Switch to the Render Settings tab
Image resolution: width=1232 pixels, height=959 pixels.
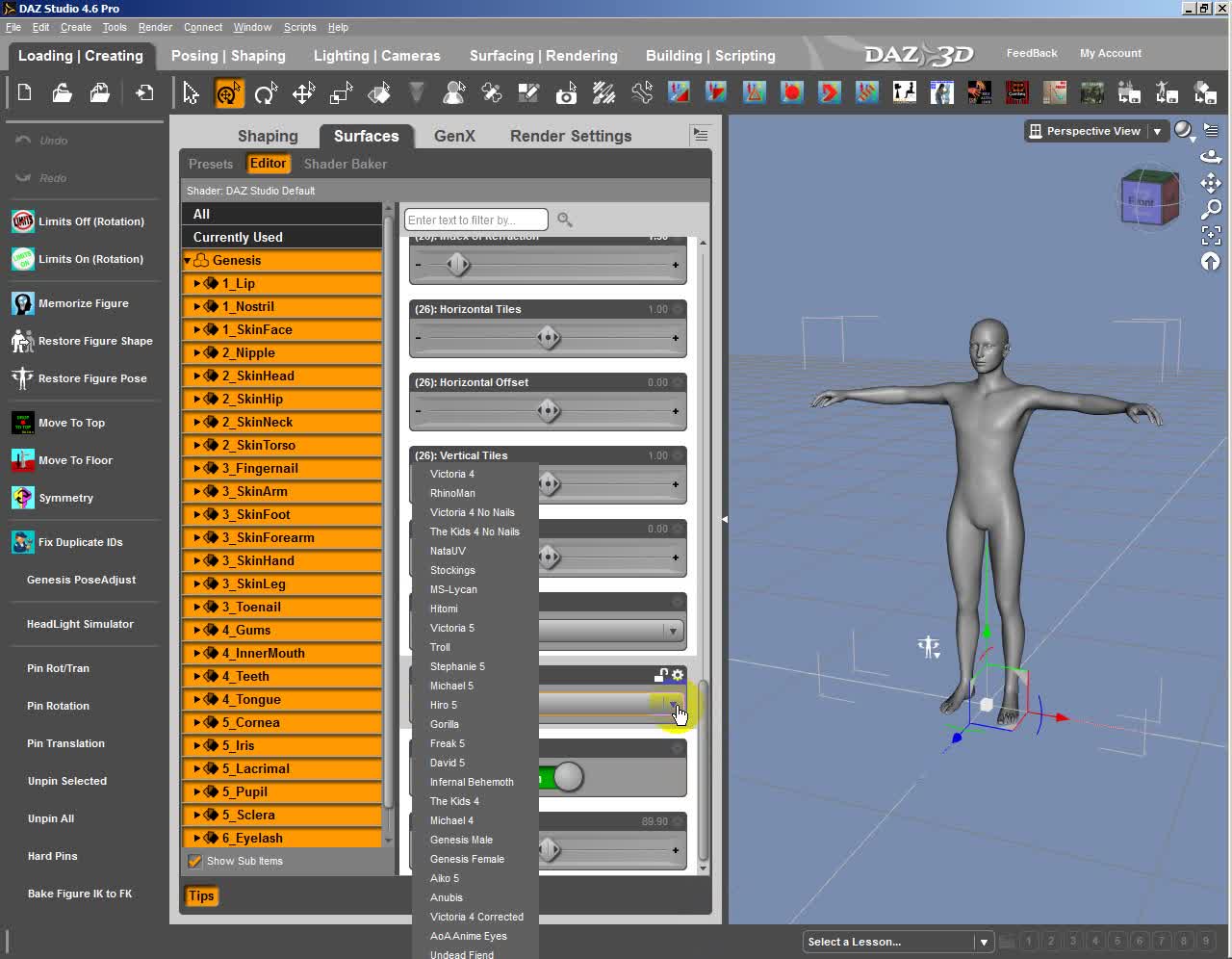pos(570,136)
